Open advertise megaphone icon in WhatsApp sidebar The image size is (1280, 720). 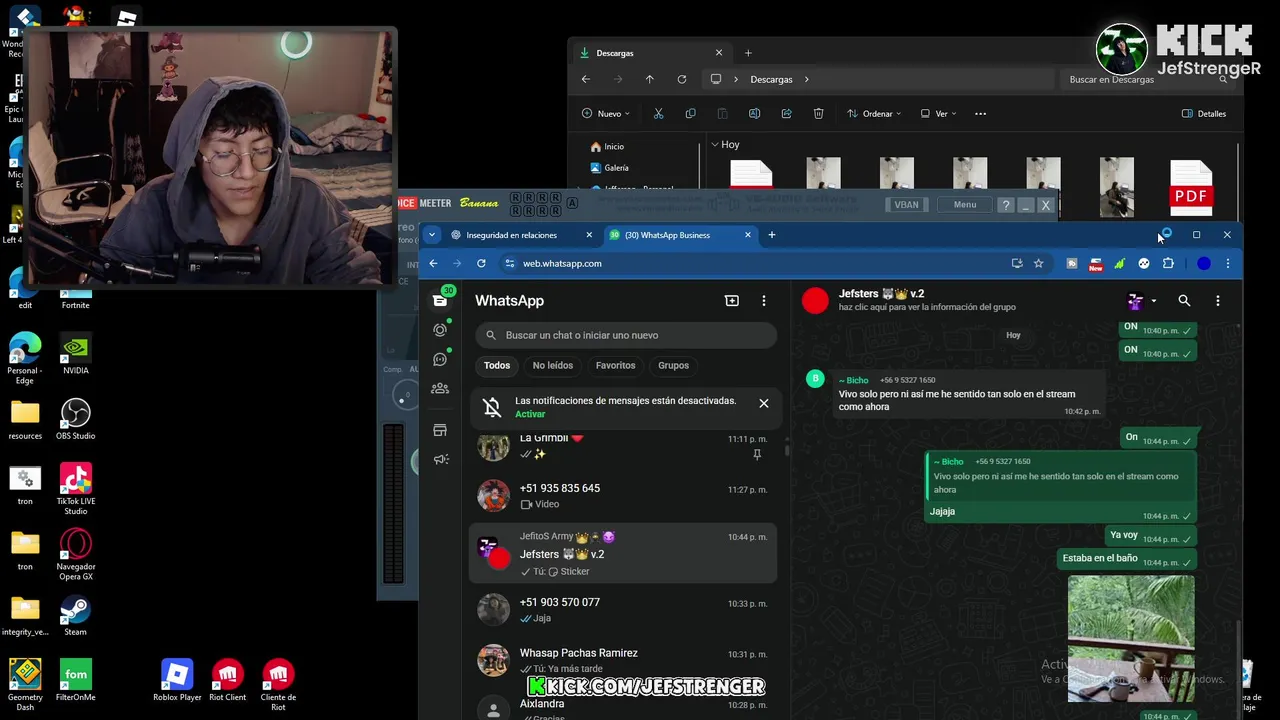440,459
